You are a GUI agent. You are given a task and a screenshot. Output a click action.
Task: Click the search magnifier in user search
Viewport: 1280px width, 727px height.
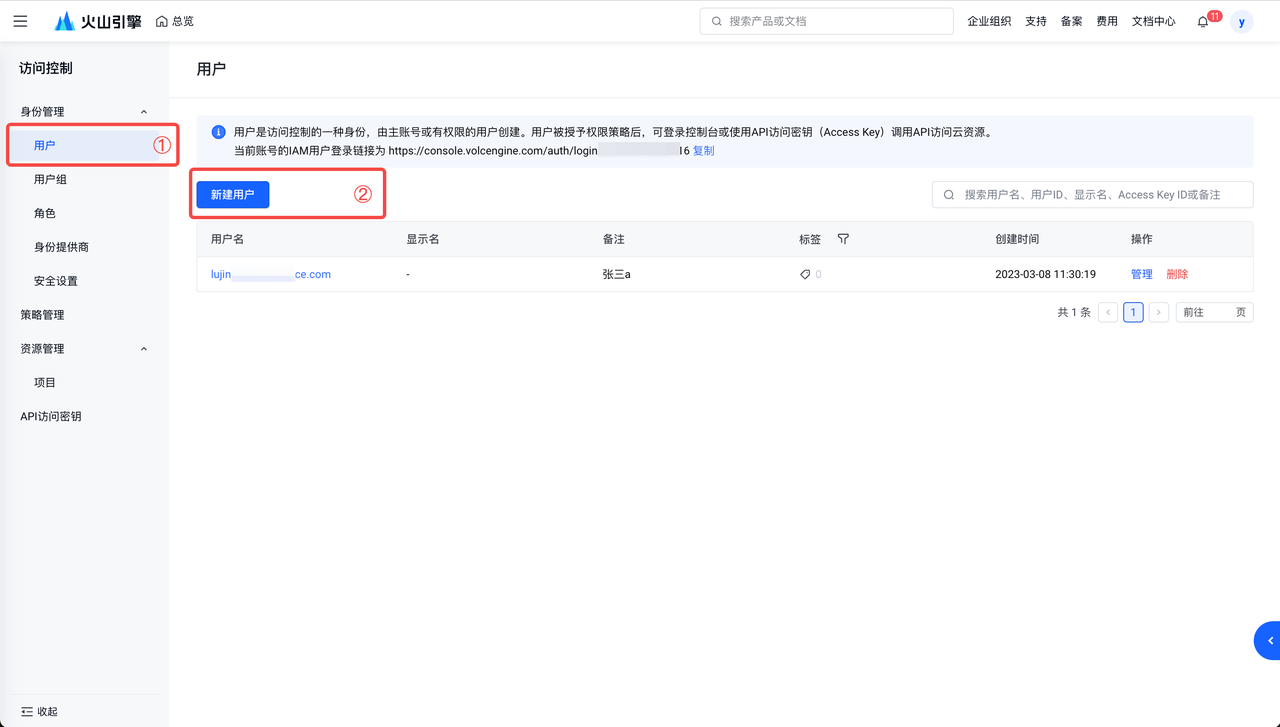pyautogui.click(x=949, y=195)
